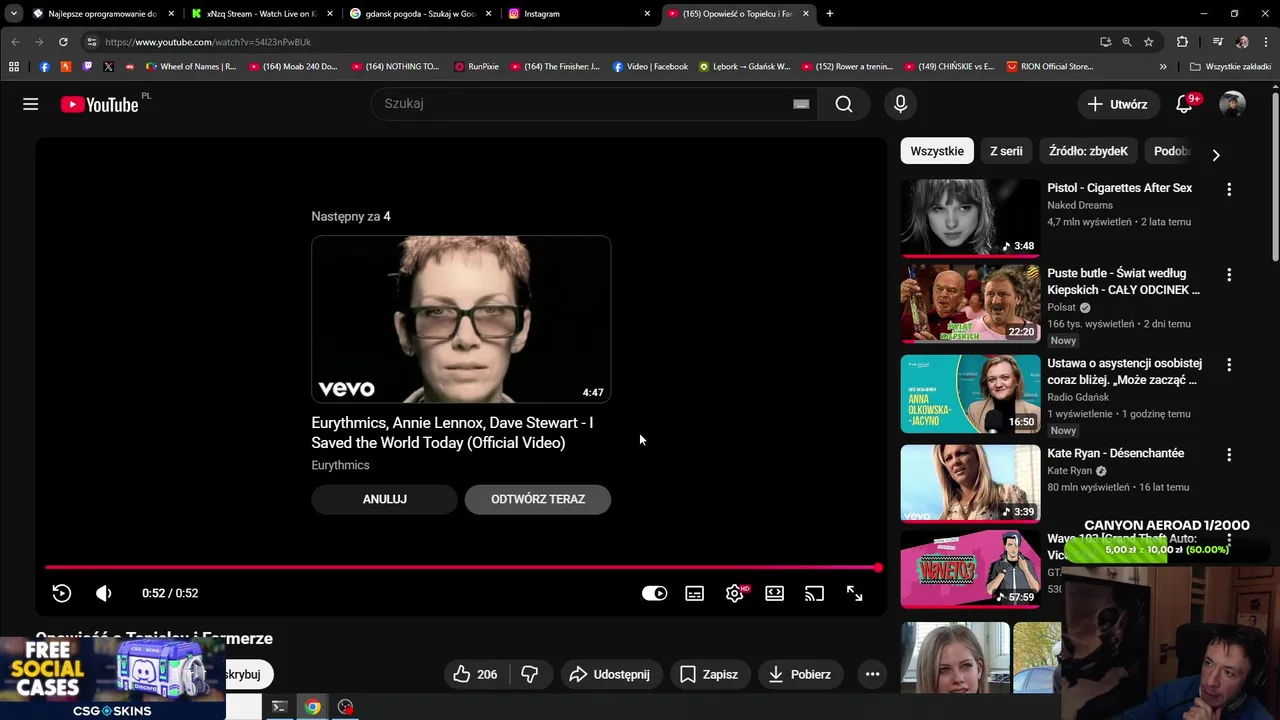
Task: Open a new browser tab
Action: 829,14
